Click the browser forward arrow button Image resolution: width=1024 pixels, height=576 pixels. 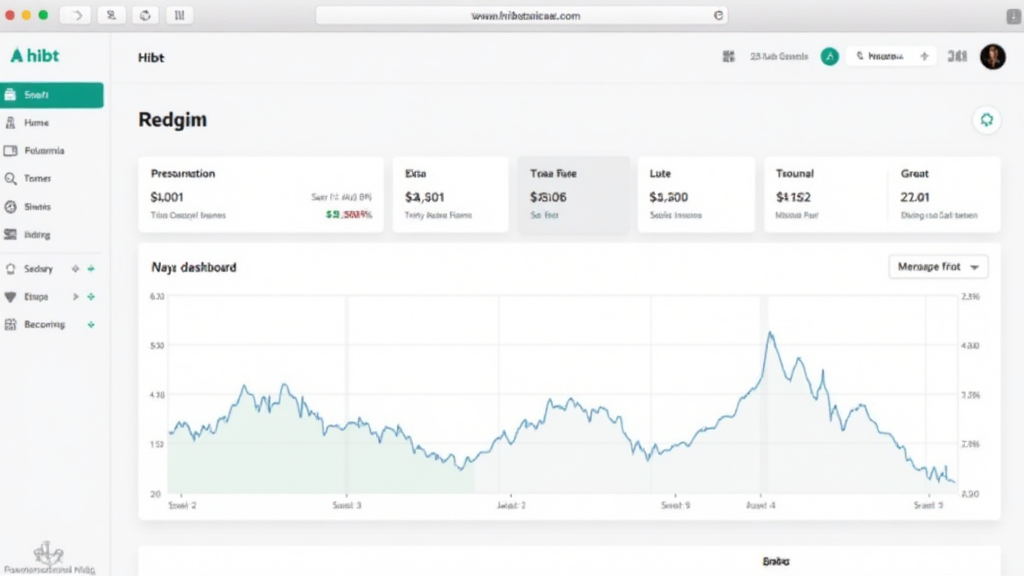tap(75, 16)
